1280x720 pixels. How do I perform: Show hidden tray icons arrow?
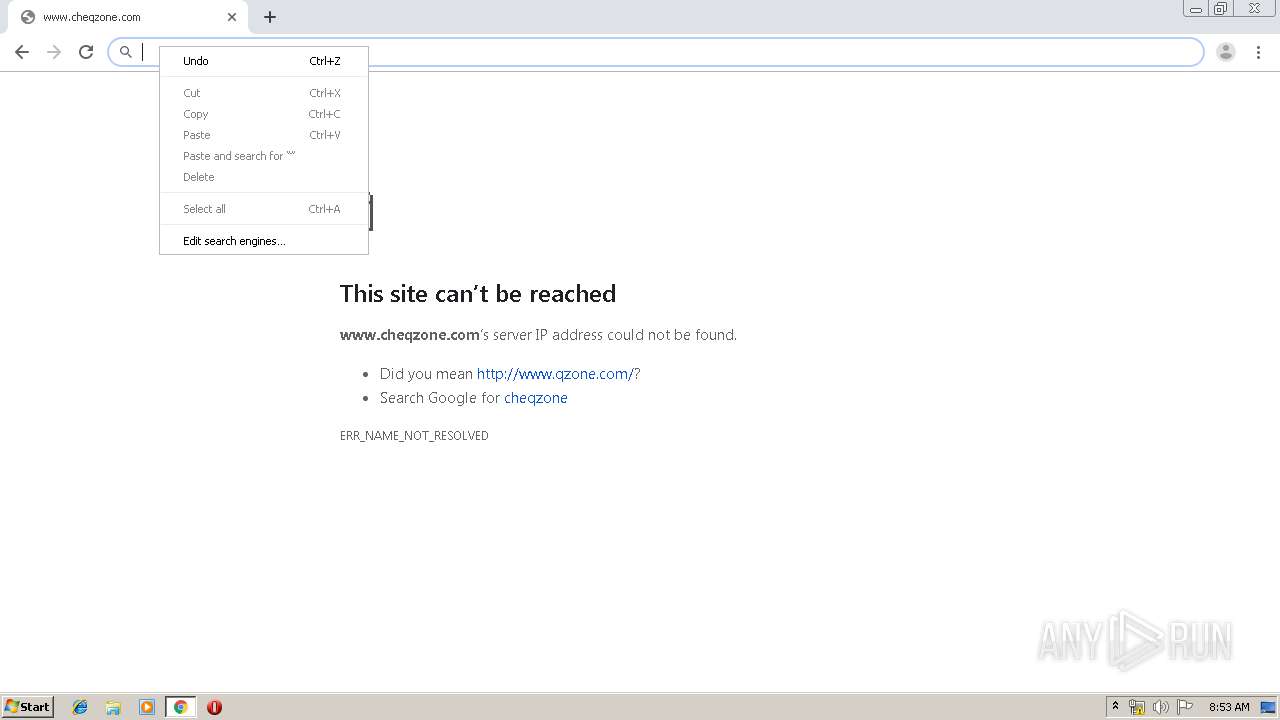1115,707
